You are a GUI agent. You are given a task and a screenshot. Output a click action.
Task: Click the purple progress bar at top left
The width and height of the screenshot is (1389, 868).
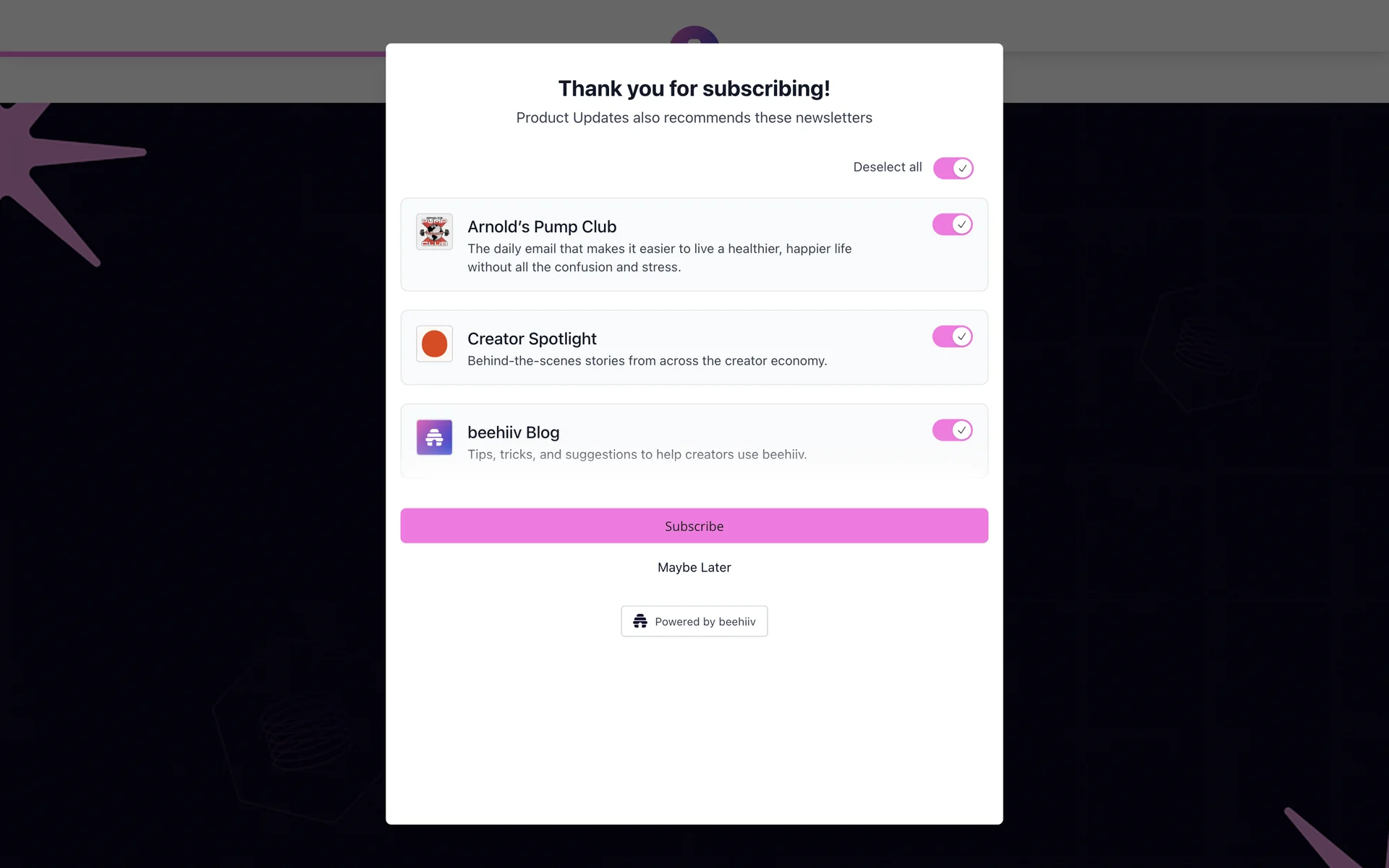click(x=193, y=54)
